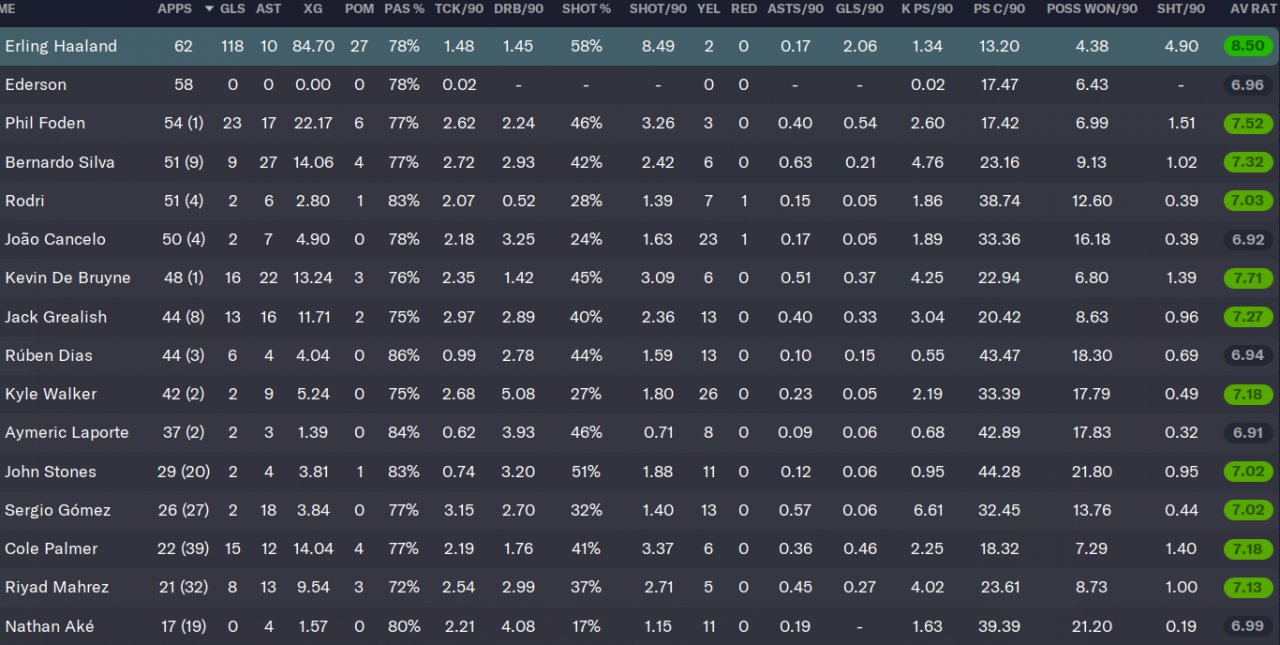Screen dimensions: 1280x645
Task: Sort by the POM column header
Action: 359,9
